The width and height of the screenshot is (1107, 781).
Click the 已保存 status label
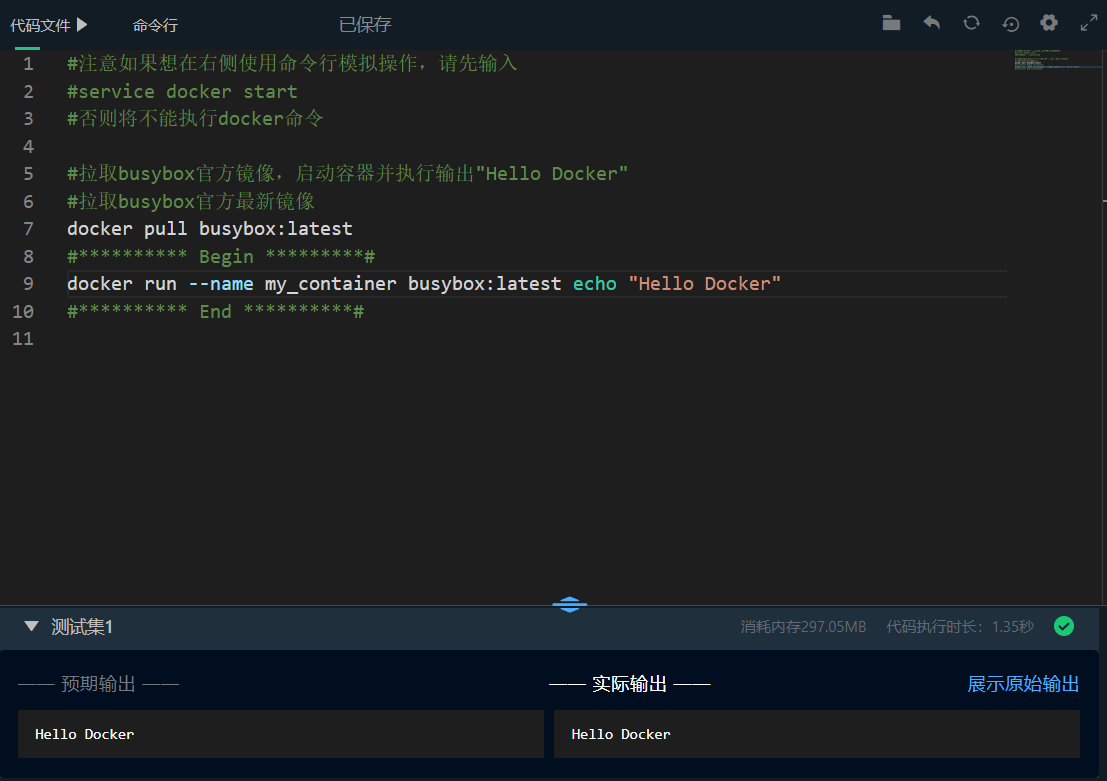point(364,23)
